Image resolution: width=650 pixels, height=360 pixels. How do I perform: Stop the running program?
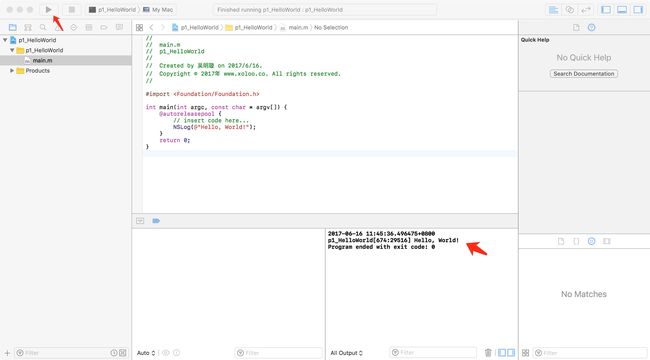click(72, 10)
